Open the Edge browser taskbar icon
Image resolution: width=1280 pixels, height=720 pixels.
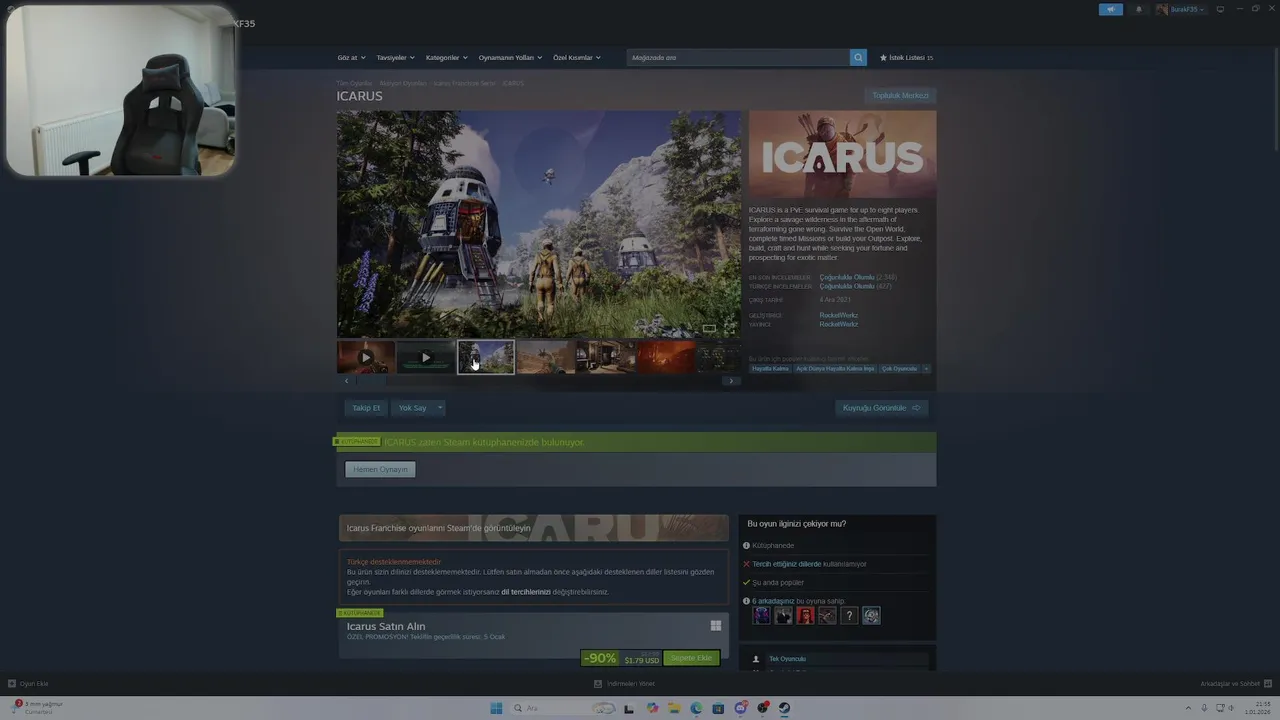(696, 708)
